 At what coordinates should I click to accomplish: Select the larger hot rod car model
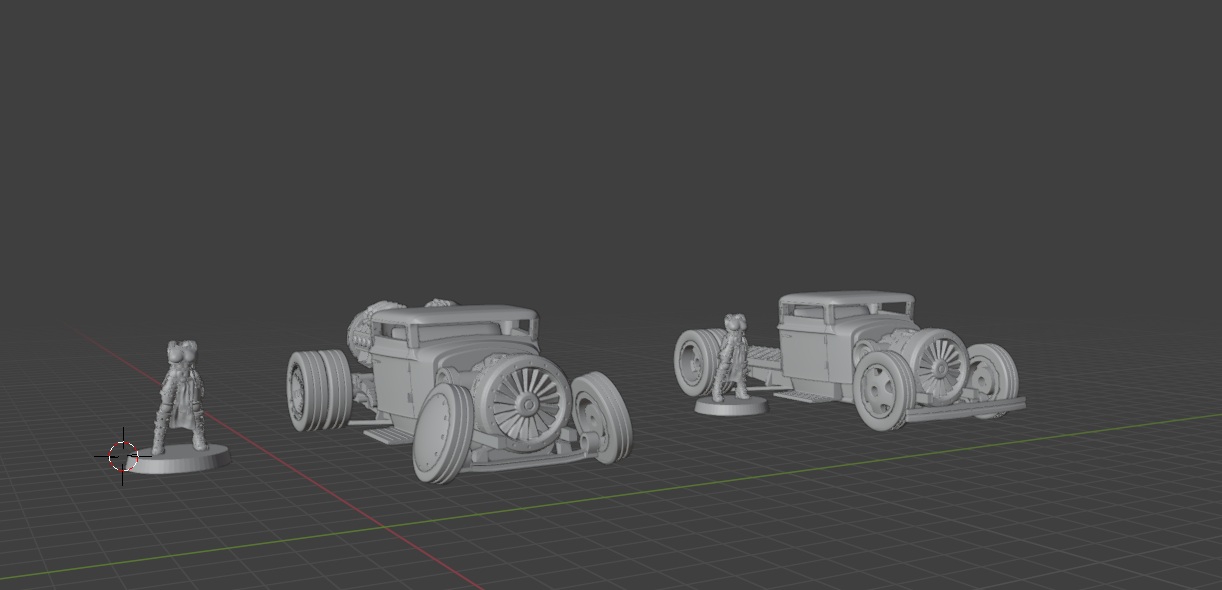point(460,392)
